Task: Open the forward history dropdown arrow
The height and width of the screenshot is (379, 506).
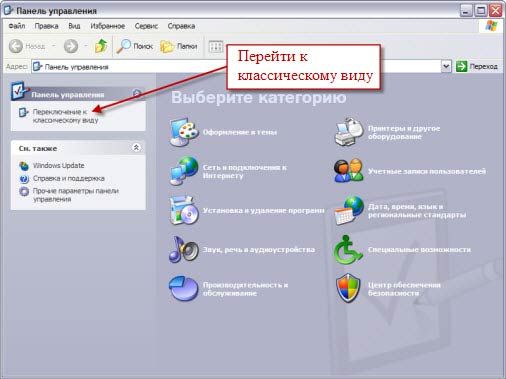Action: [x=86, y=46]
